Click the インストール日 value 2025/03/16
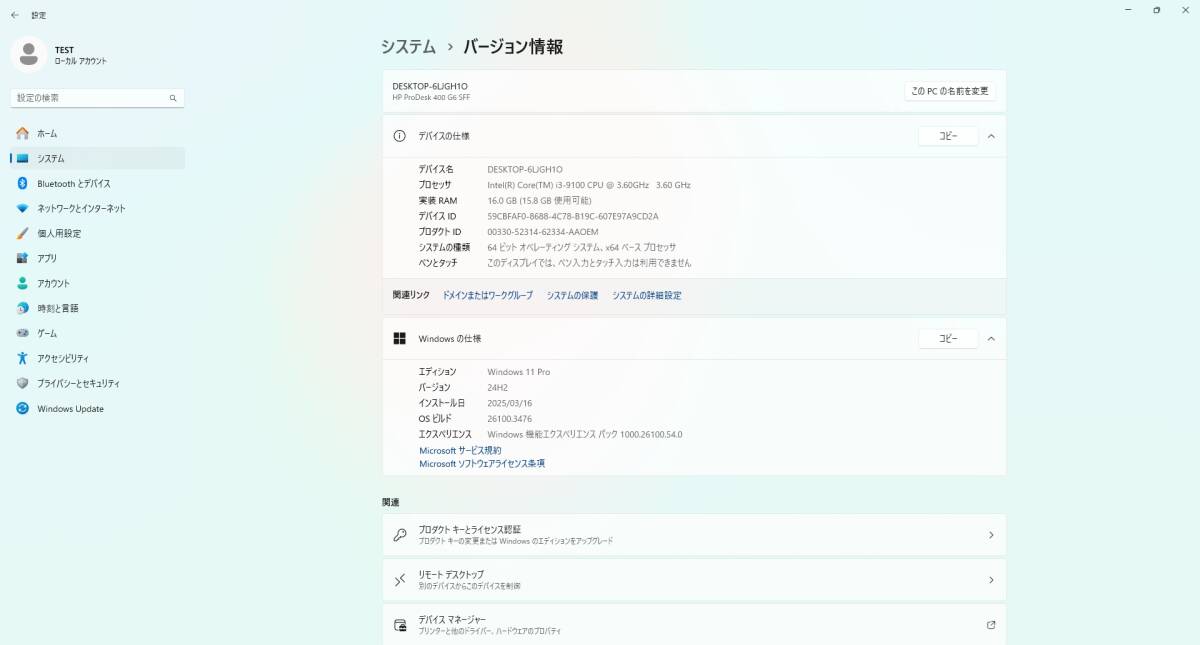This screenshot has width=1200, height=645. coord(512,403)
